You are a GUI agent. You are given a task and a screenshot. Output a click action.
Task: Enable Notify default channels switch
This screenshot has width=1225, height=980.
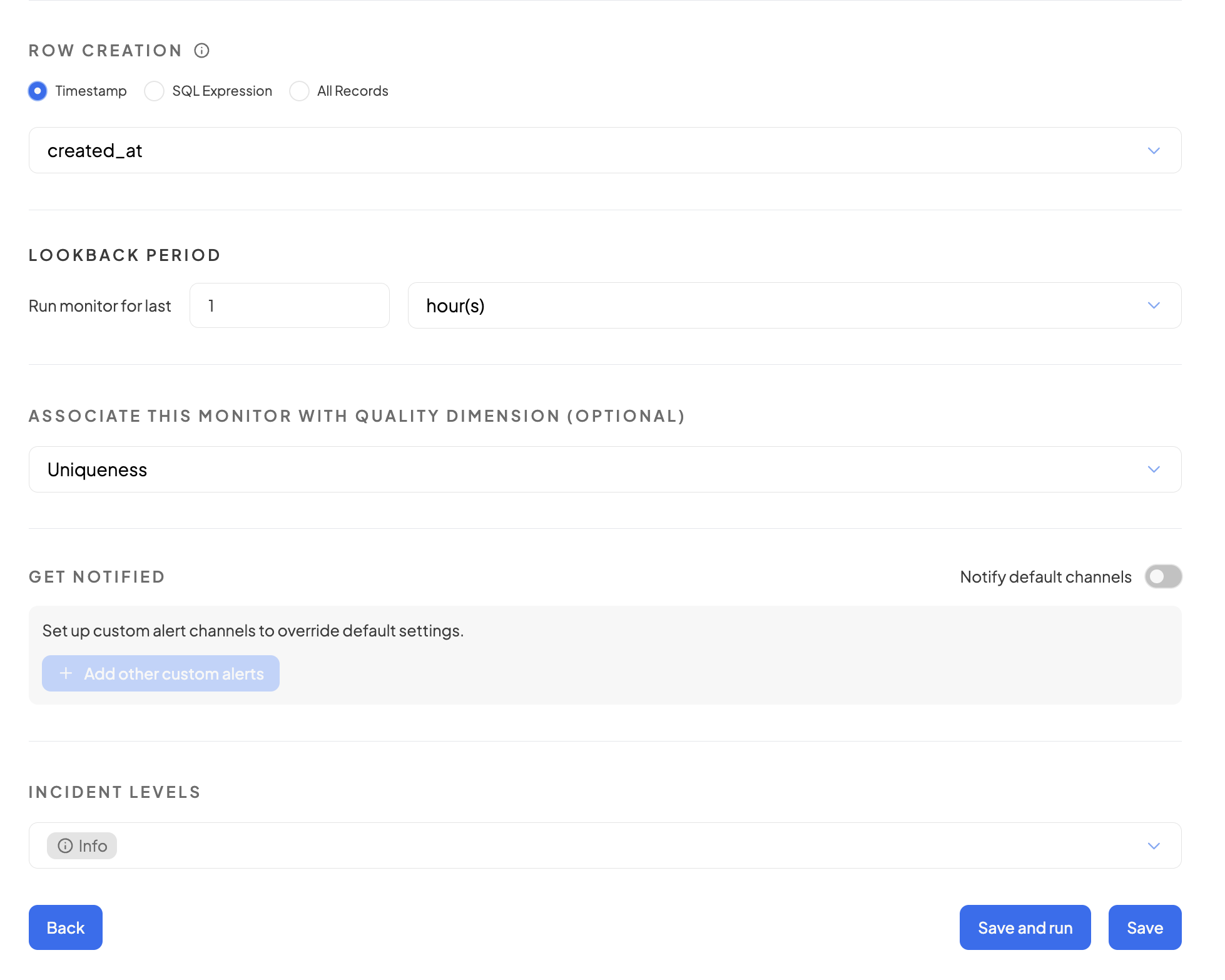point(1163,576)
